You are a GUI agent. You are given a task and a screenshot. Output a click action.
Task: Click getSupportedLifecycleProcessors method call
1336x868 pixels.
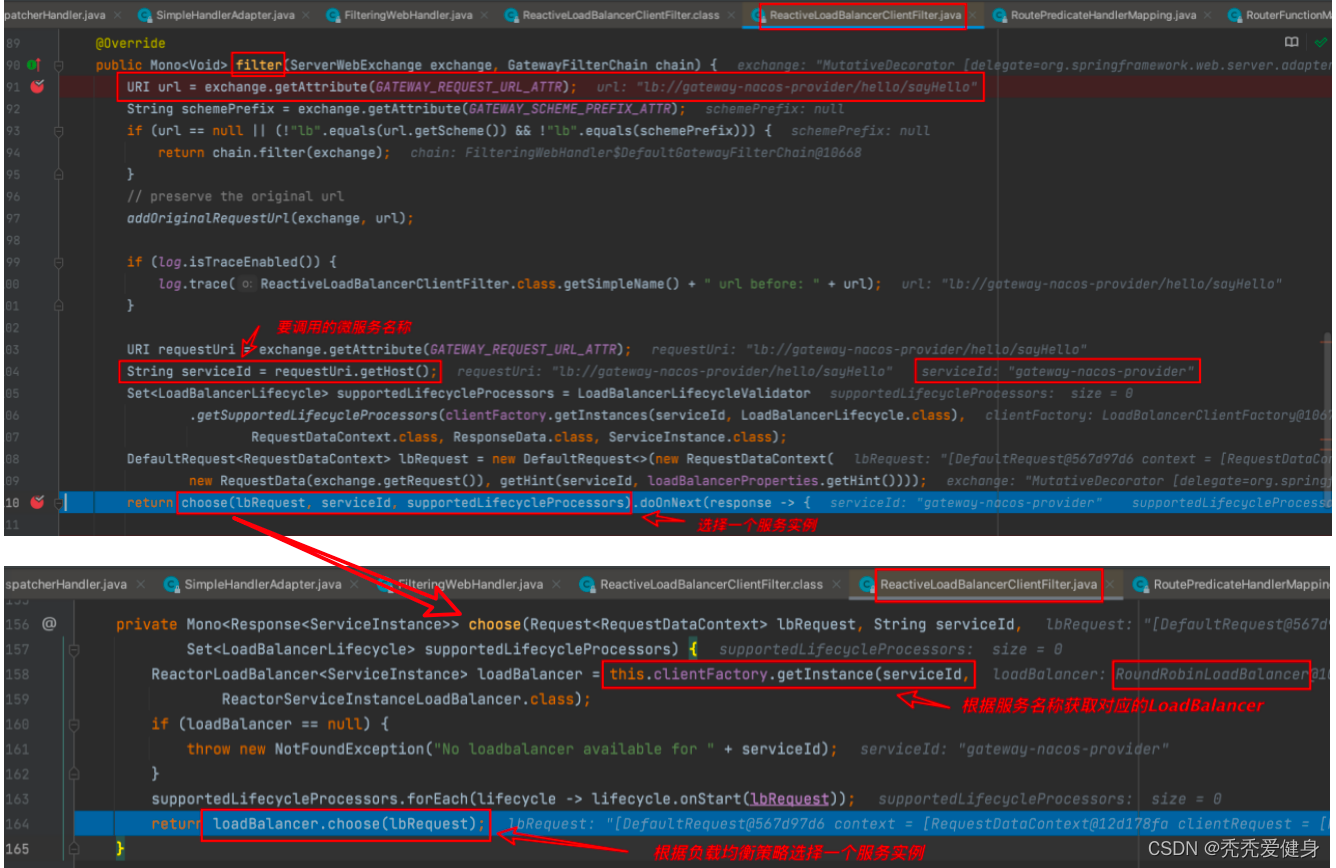click(x=317, y=415)
